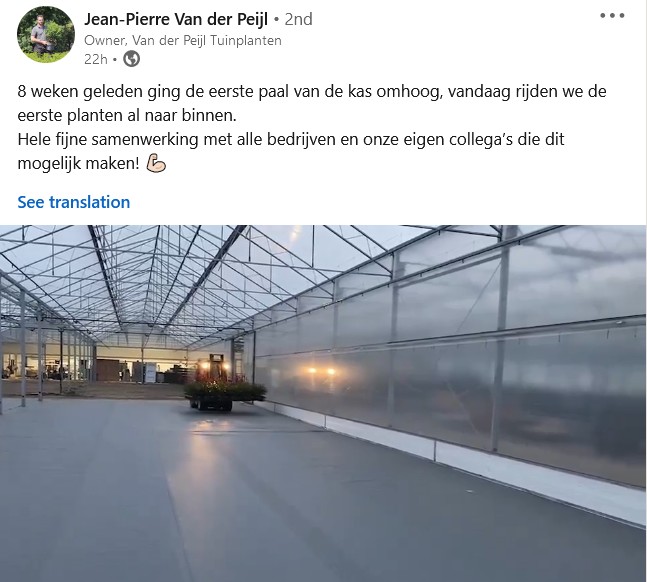Open the three-dot post options menu

(x=612, y=16)
